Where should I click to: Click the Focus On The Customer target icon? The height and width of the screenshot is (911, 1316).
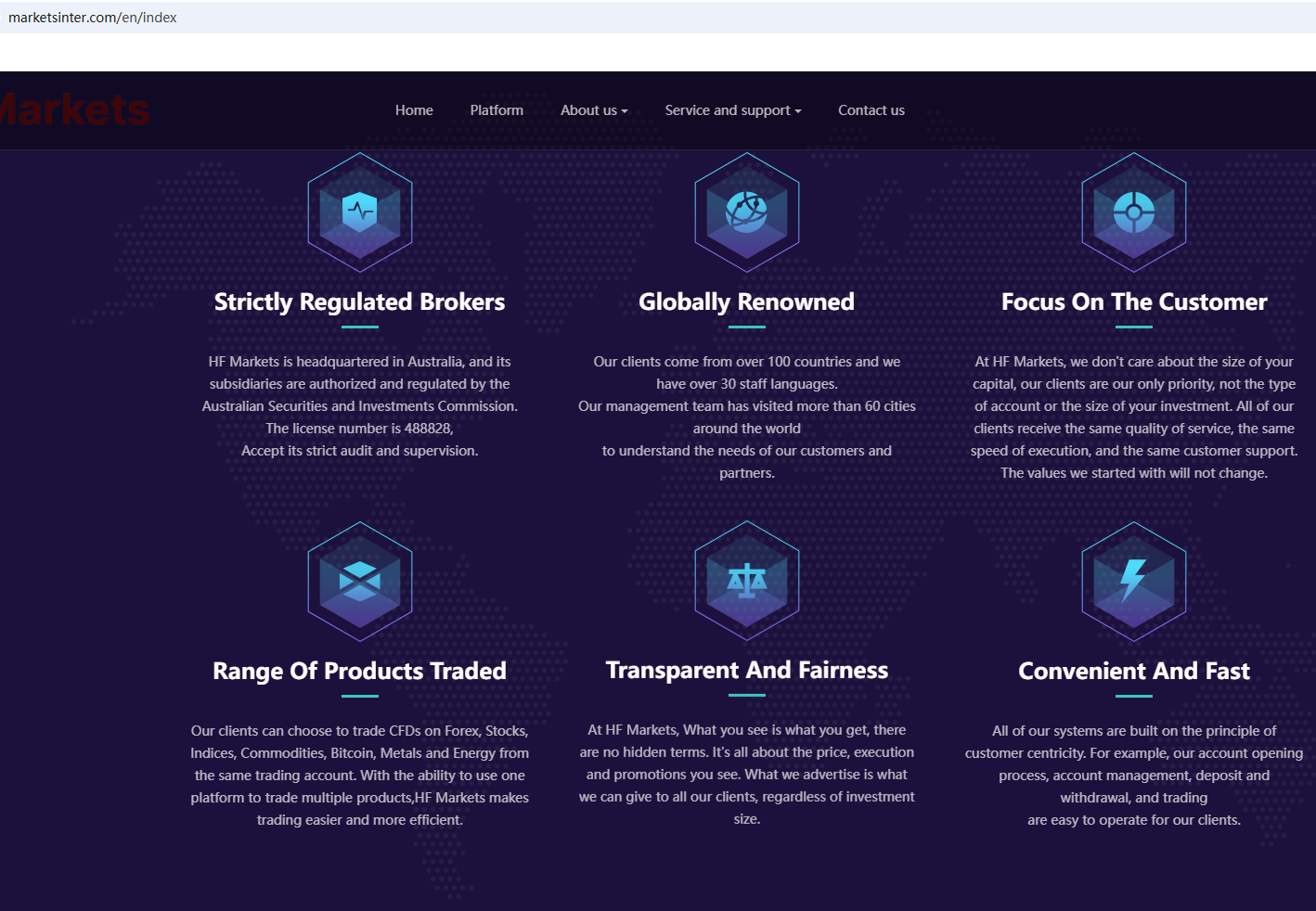(x=1134, y=212)
